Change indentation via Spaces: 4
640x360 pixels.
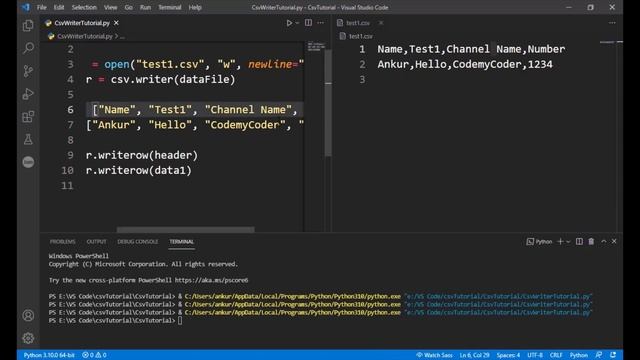[508, 355]
